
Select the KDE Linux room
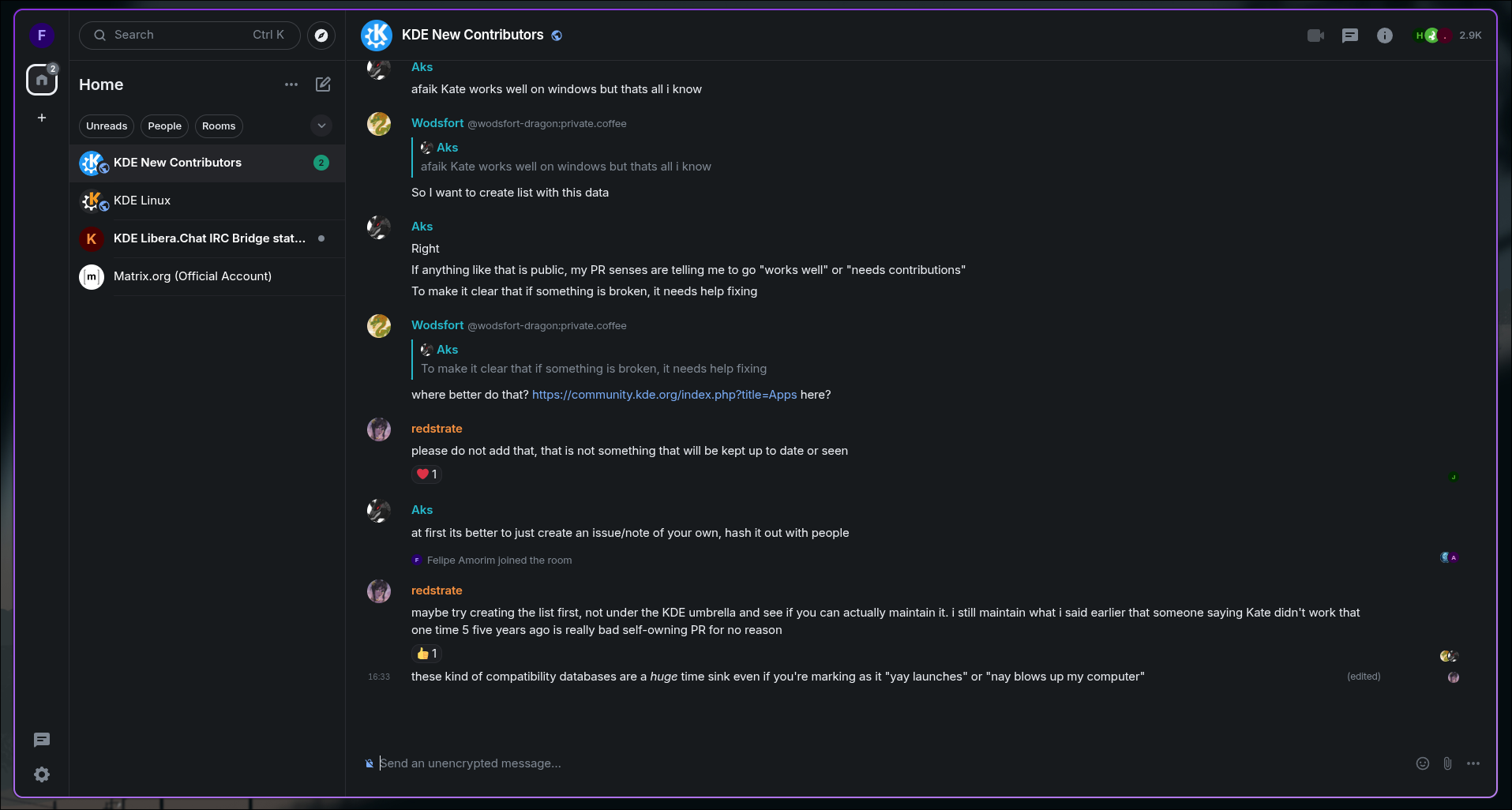142,201
